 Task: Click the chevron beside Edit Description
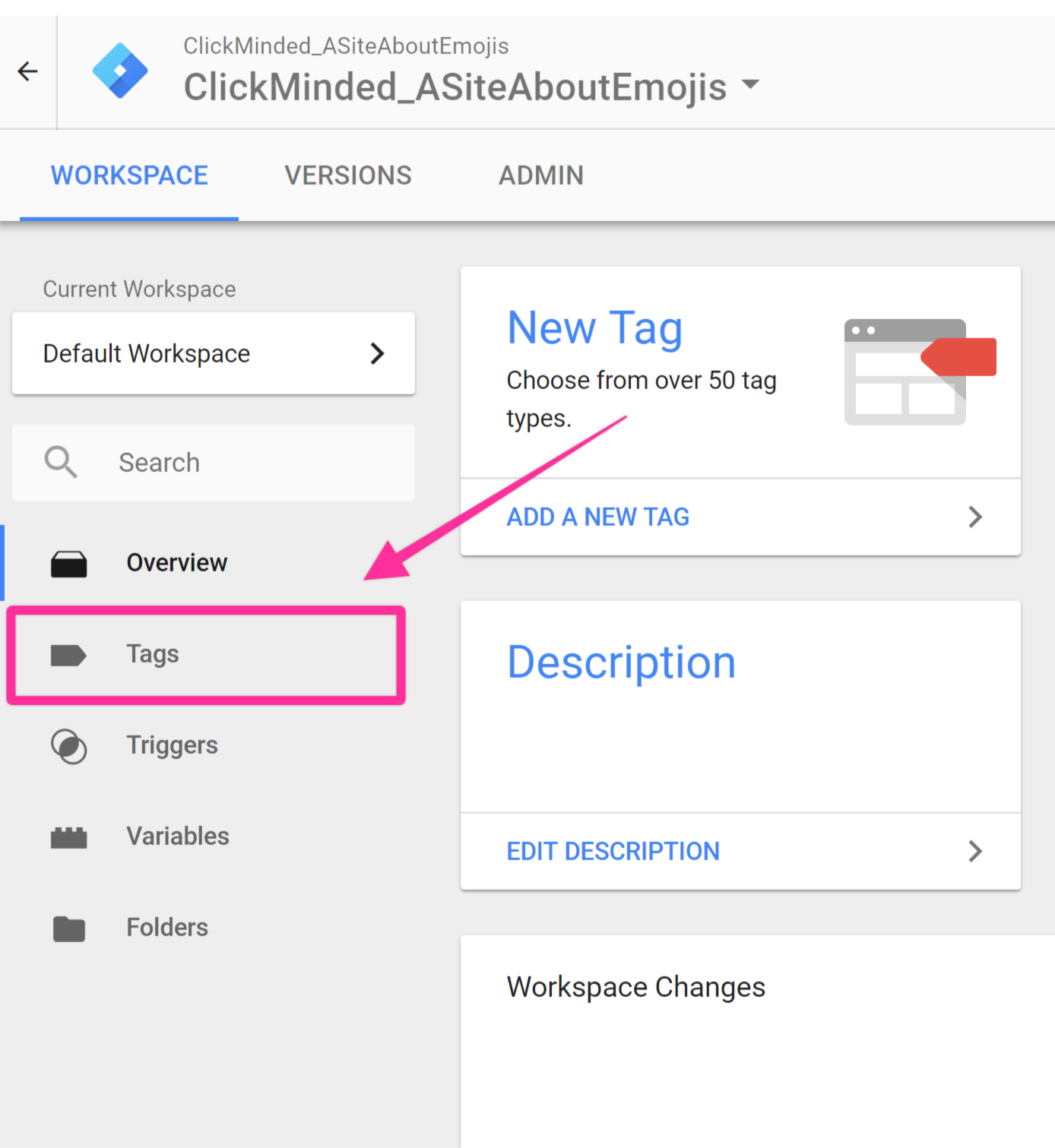click(x=975, y=851)
